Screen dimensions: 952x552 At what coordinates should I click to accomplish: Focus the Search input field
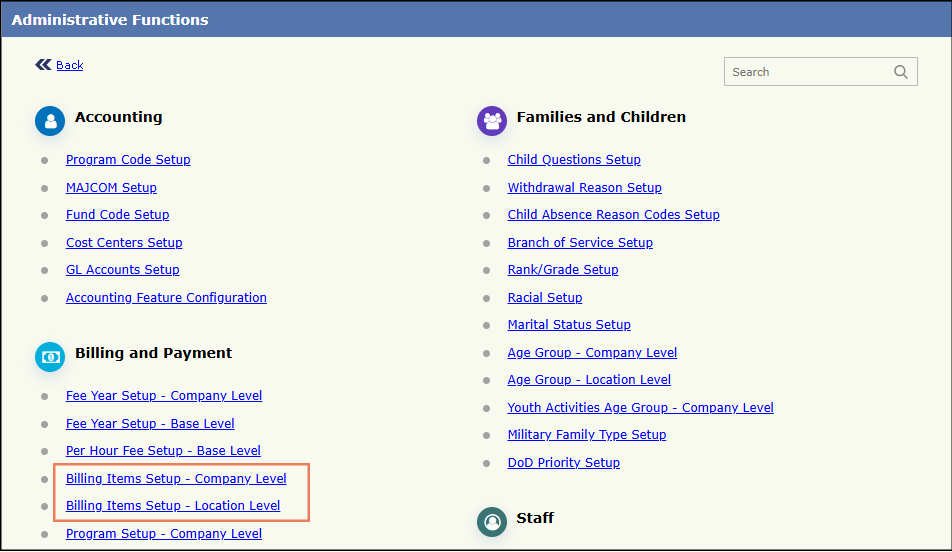coord(820,72)
